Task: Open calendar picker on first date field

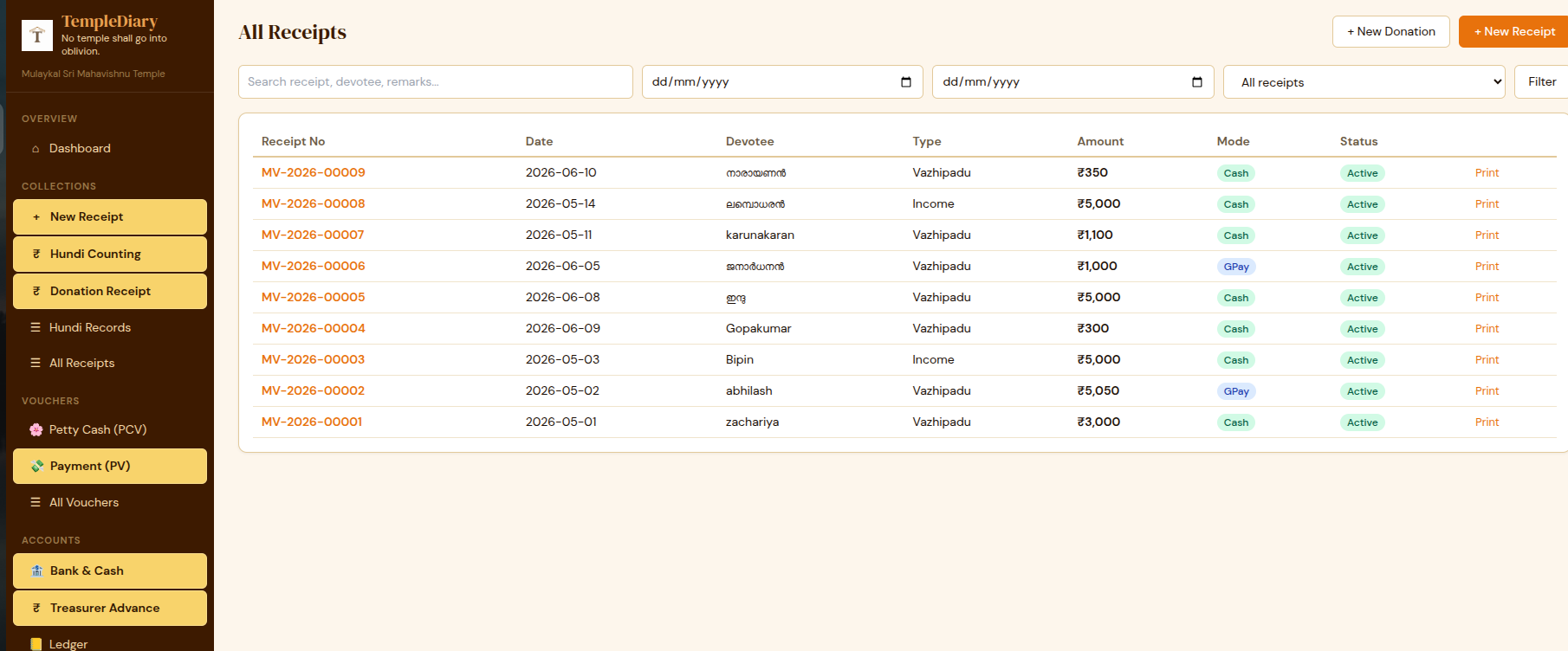Action: pos(906,82)
